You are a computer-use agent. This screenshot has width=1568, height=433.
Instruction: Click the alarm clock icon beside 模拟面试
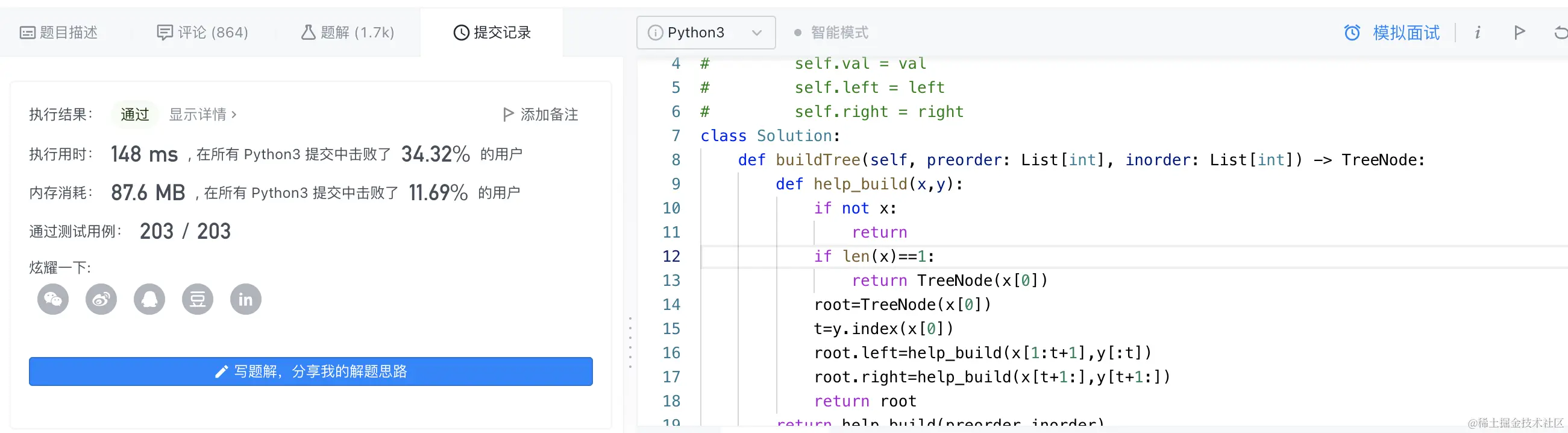coord(1352,33)
